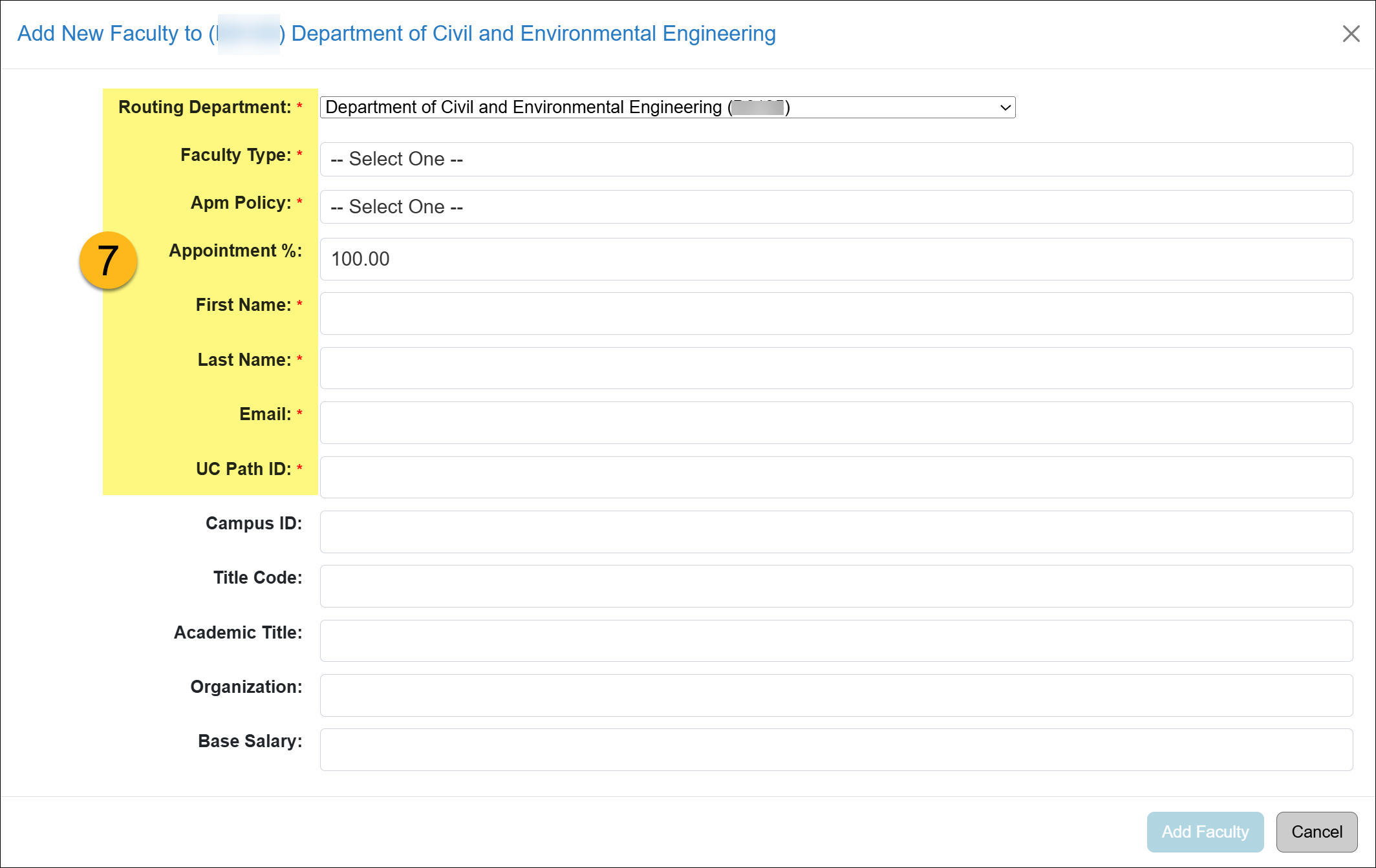Select the Email input box
Viewport: 1376px width, 868px height.
tap(835, 423)
